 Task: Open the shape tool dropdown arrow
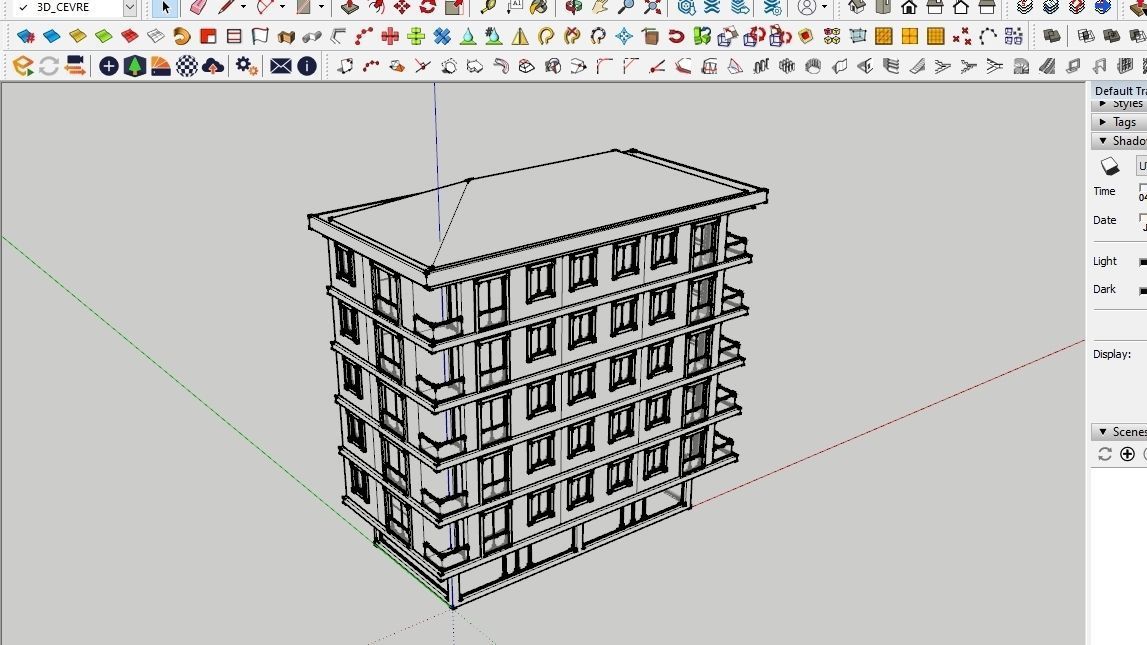pos(321,7)
